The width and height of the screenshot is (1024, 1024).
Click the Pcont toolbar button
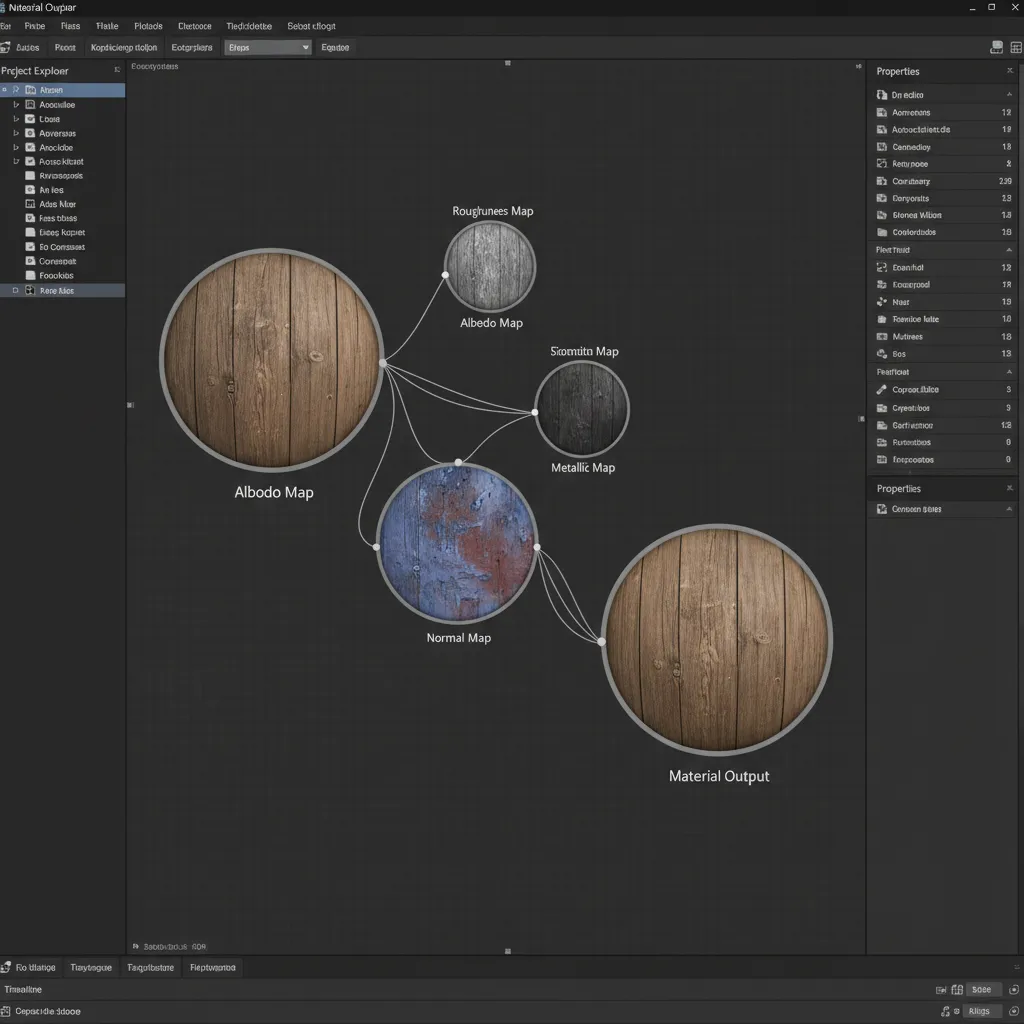(65, 47)
